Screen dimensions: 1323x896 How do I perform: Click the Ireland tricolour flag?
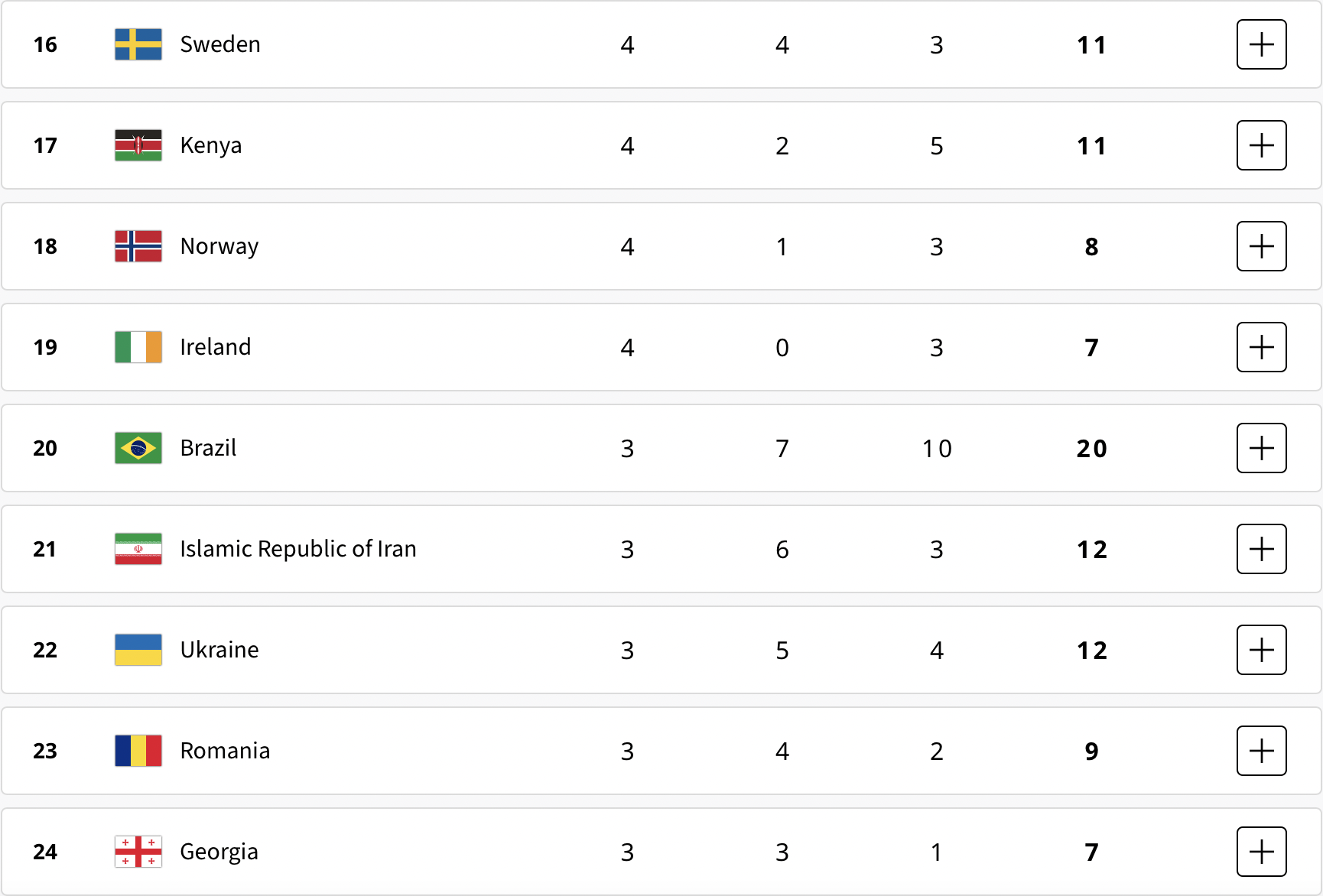pyautogui.click(x=138, y=347)
